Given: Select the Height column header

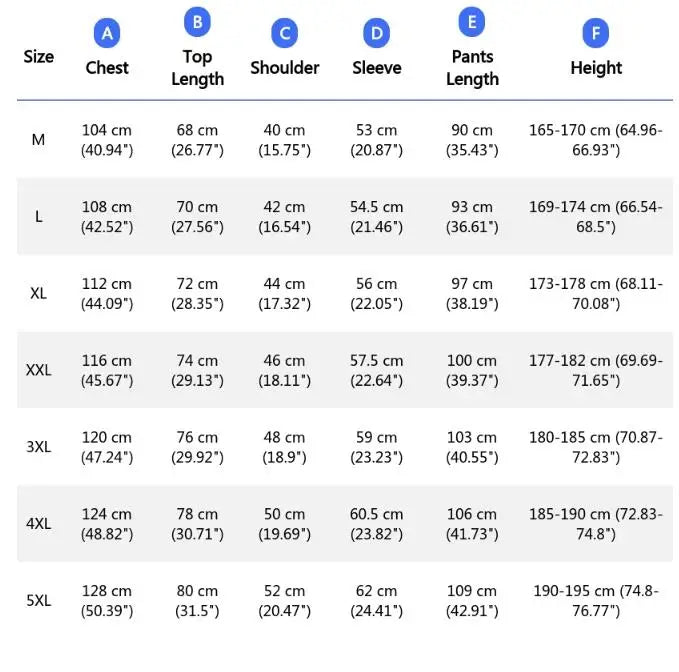Looking at the screenshot, I should click(596, 68).
